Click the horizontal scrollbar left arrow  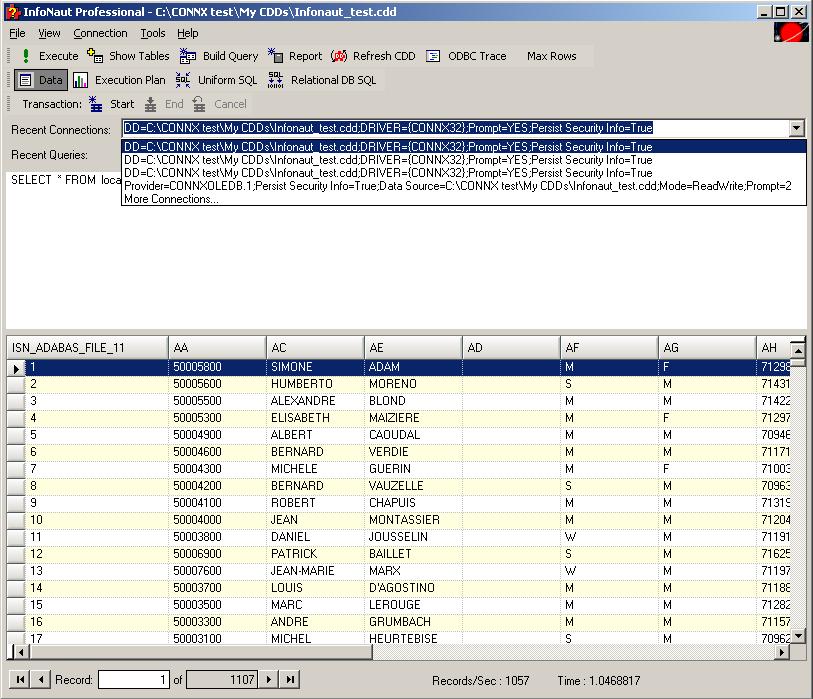tap(19, 652)
